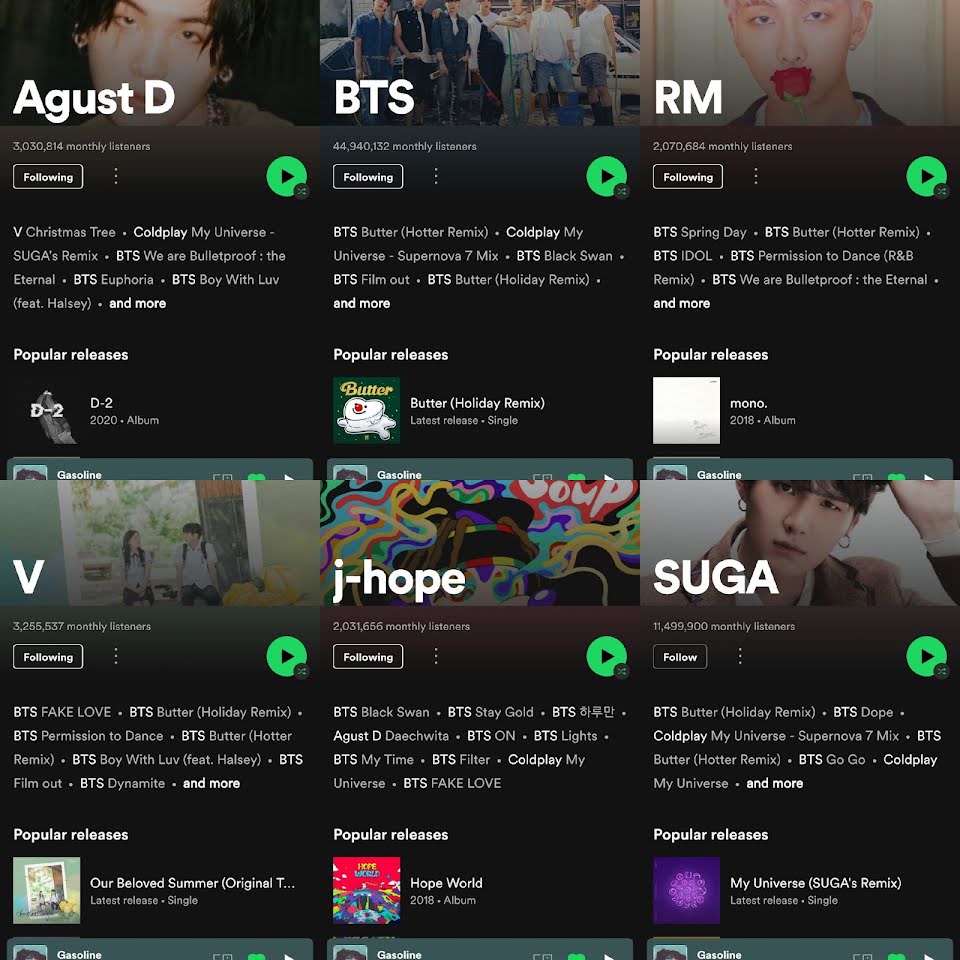Play RM's music with green play button

pos(926,176)
